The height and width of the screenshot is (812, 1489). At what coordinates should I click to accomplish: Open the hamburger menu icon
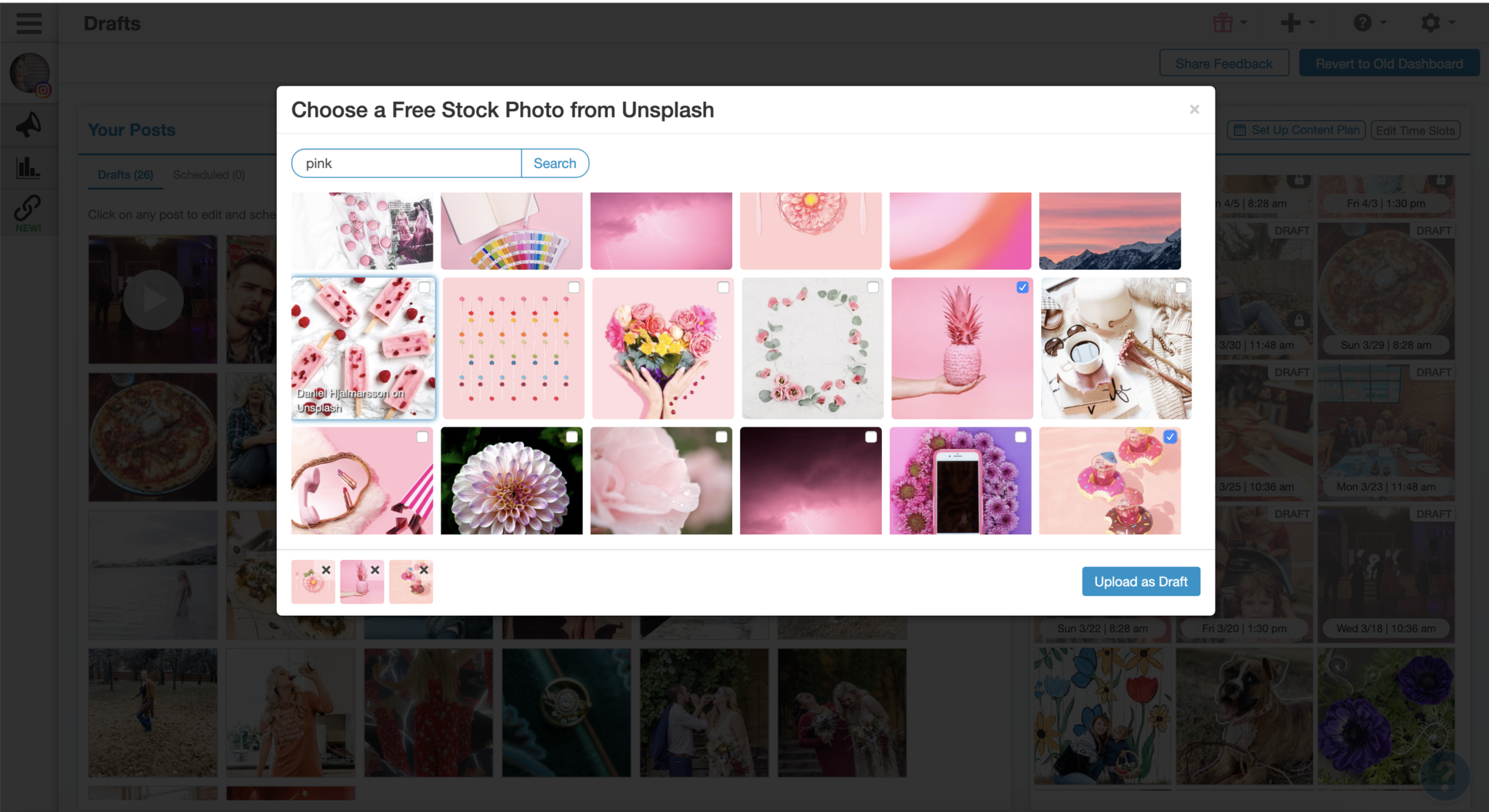click(29, 23)
